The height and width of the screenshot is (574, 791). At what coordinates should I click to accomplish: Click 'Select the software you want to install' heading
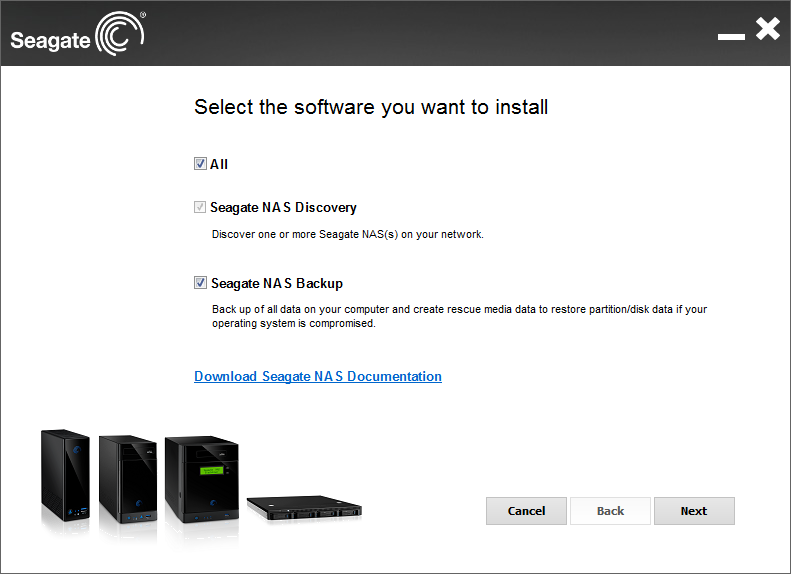click(371, 107)
